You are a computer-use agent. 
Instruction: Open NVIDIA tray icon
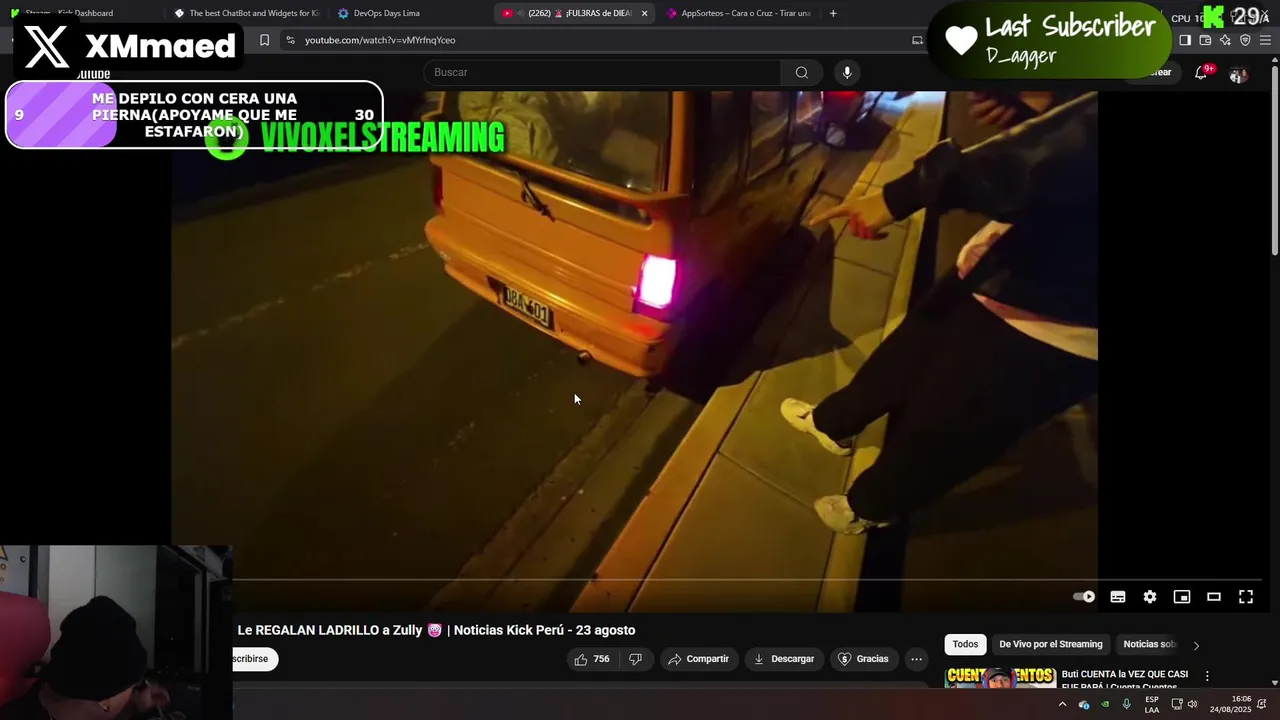[x=1105, y=705]
